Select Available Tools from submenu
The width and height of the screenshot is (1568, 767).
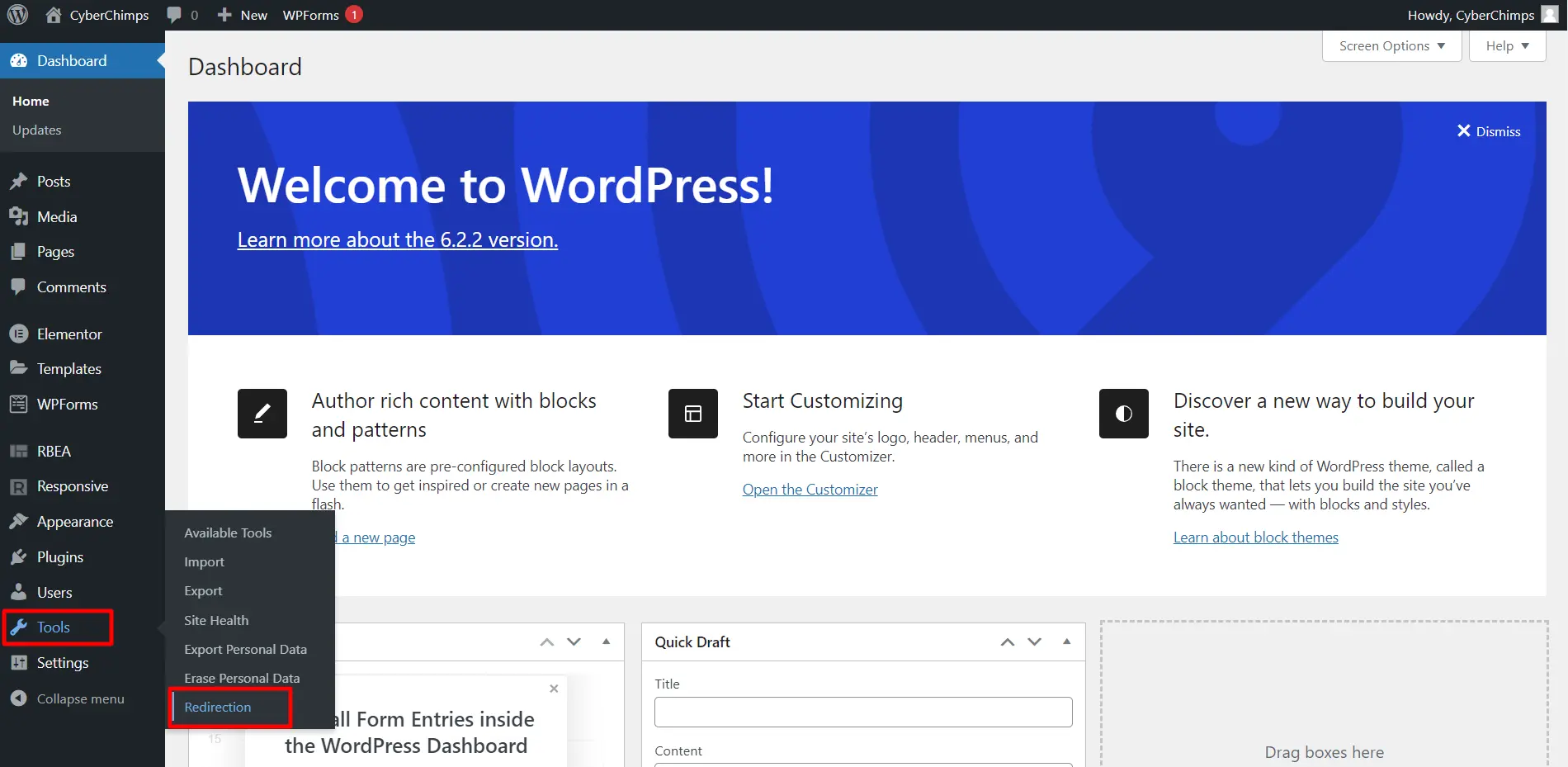(228, 533)
